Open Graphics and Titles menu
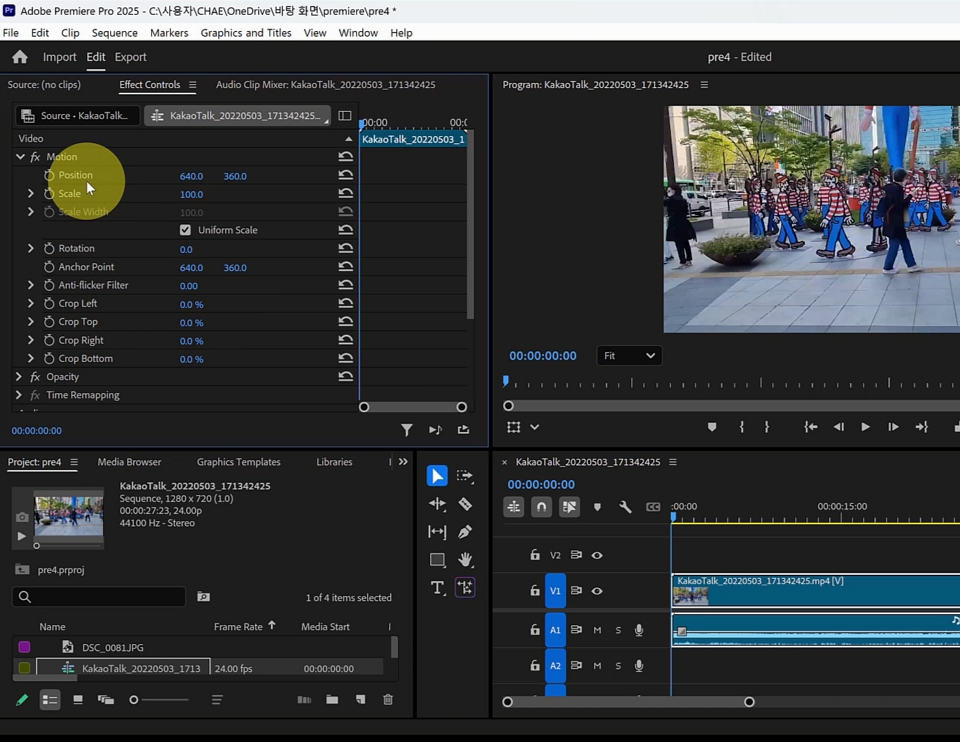The width and height of the screenshot is (960, 742). click(246, 33)
